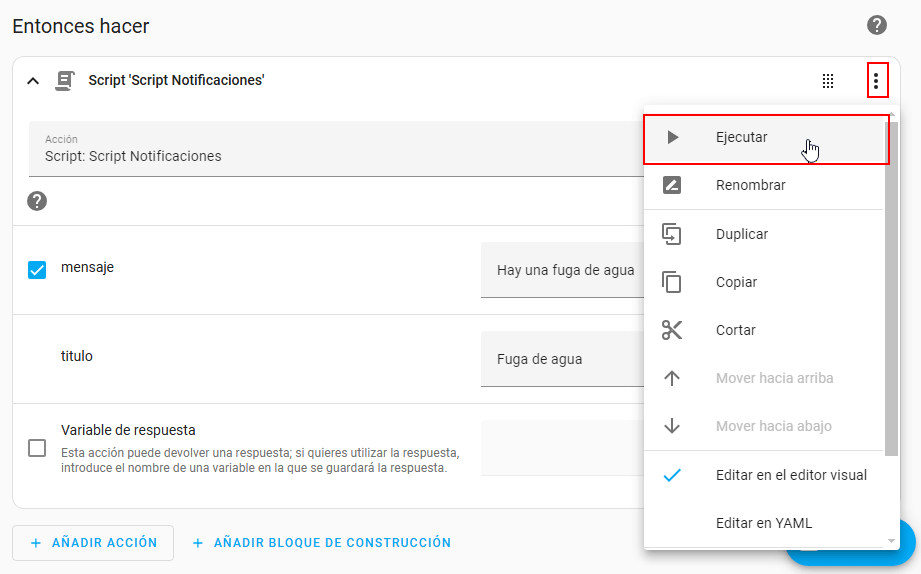Enable the Variable de respuesta checkbox
This screenshot has width=921, height=574.
tap(37, 448)
